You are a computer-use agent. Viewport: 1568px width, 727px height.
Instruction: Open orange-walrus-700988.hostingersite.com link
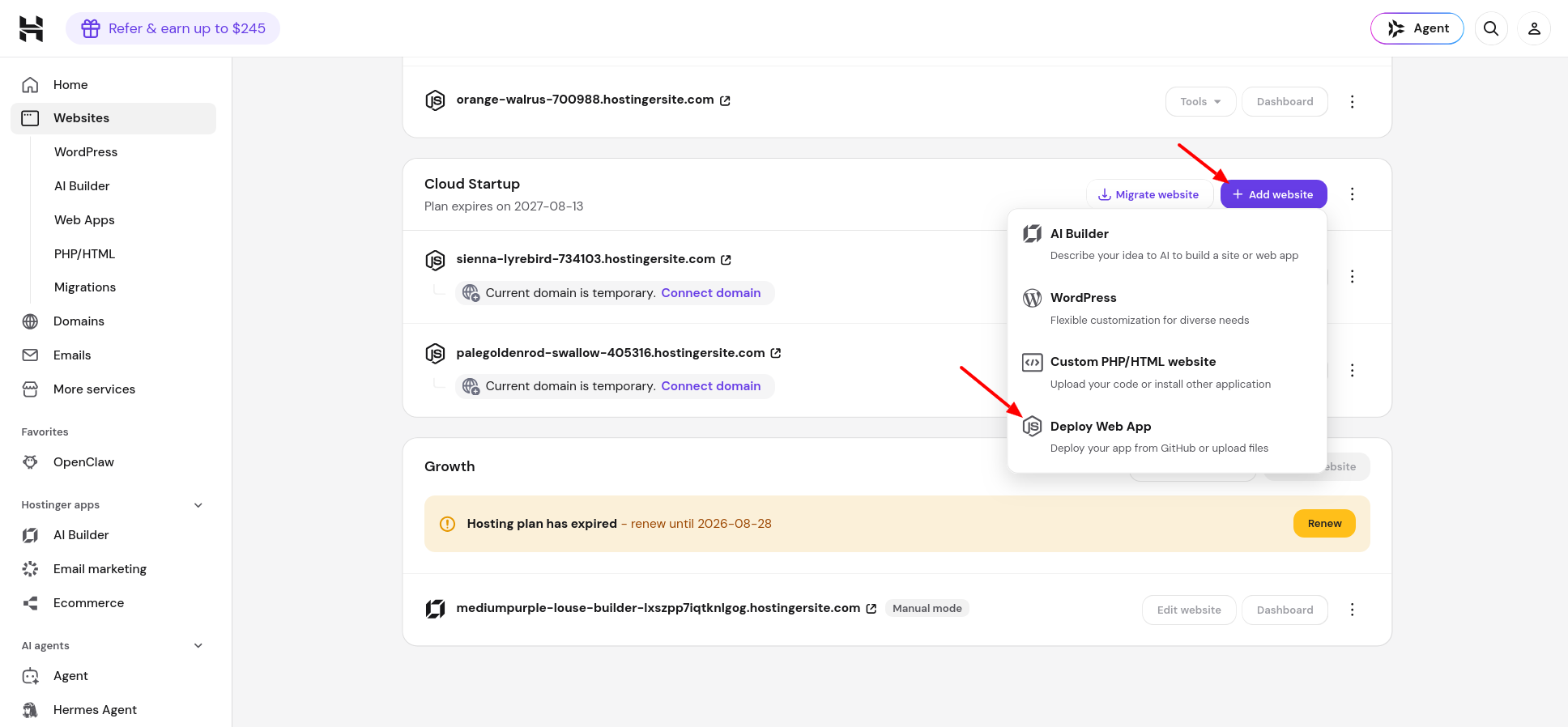585,100
